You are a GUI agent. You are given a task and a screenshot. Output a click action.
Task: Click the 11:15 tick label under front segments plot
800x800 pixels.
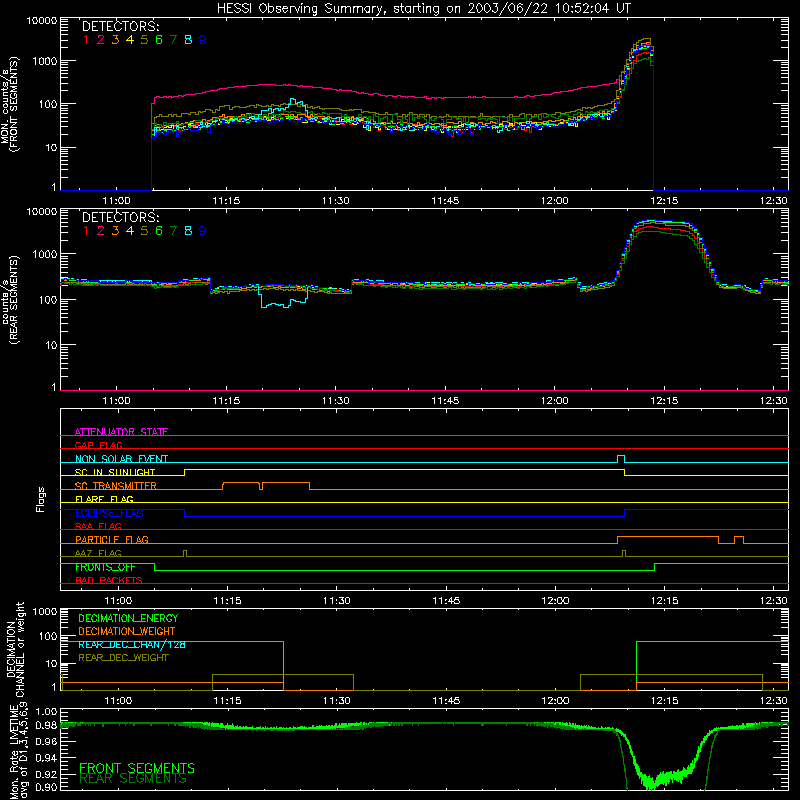pos(226,201)
